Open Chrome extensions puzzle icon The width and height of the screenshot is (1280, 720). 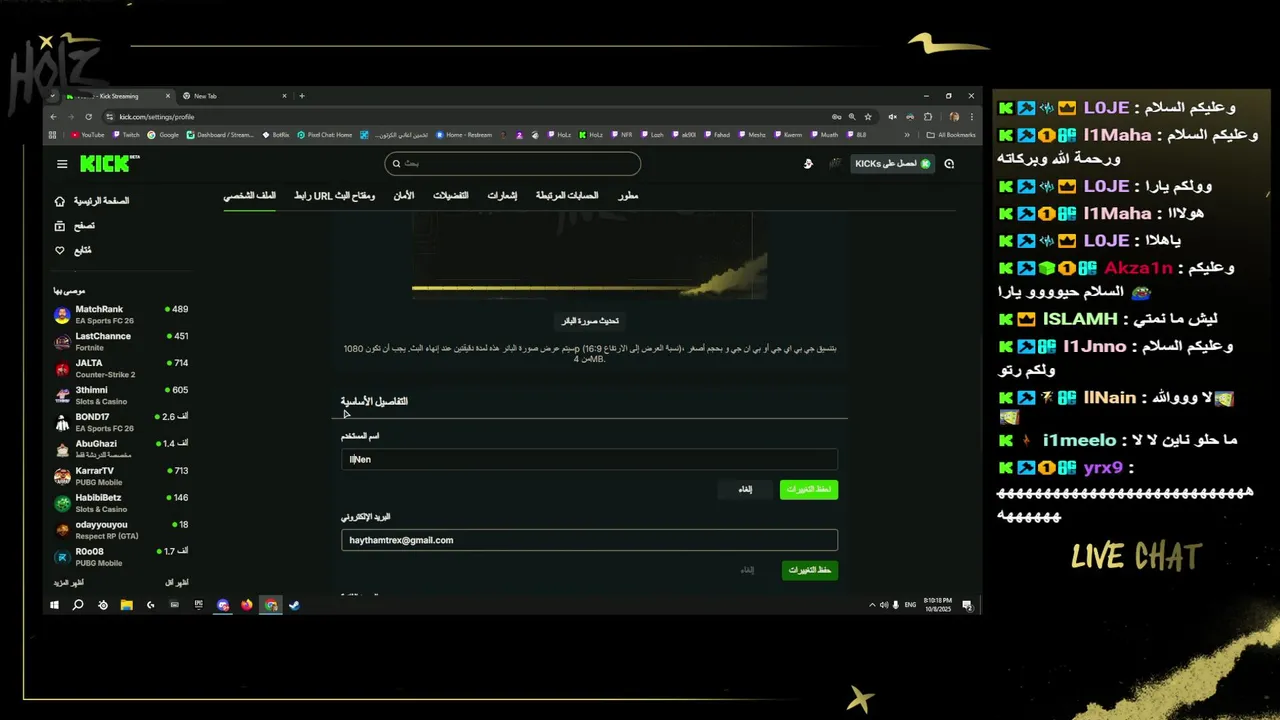[928, 117]
